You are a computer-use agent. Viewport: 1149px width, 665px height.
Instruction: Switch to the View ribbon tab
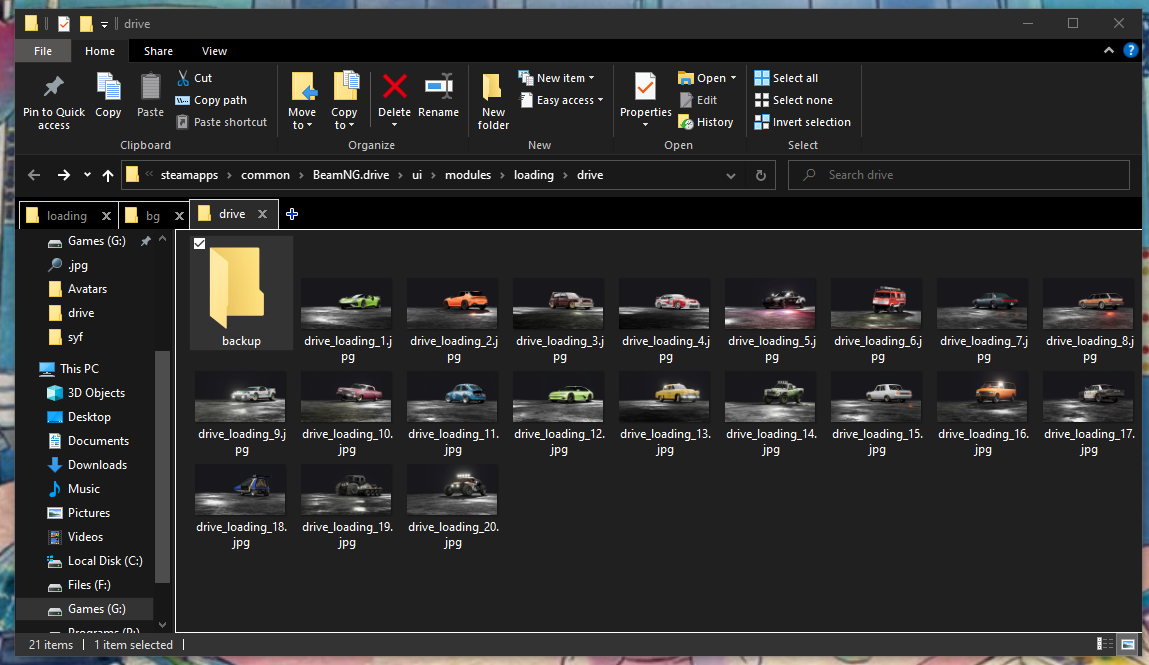(214, 51)
